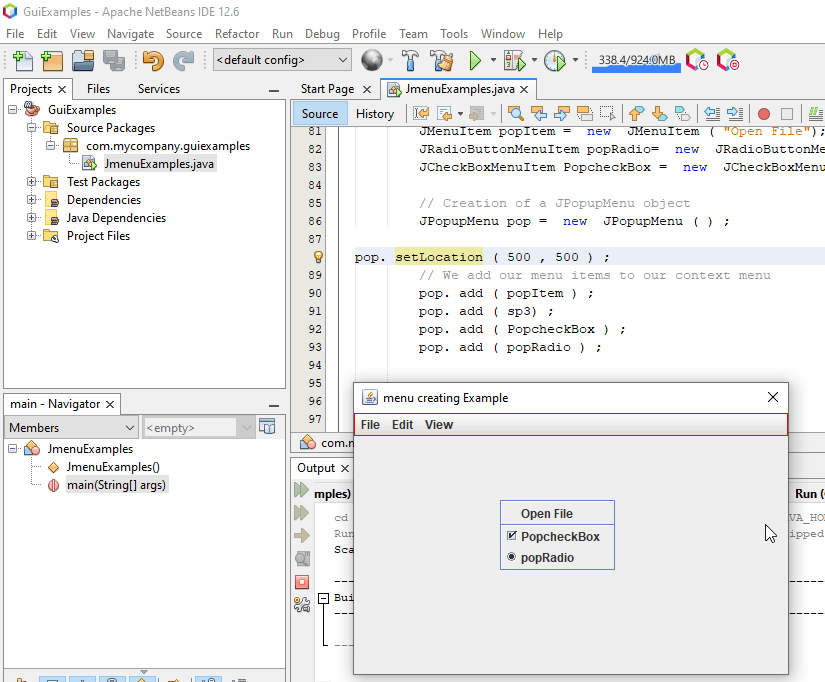Click the Navigator filter panel icon
The width and height of the screenshot is (825, 682).
[x=267, y=427]
